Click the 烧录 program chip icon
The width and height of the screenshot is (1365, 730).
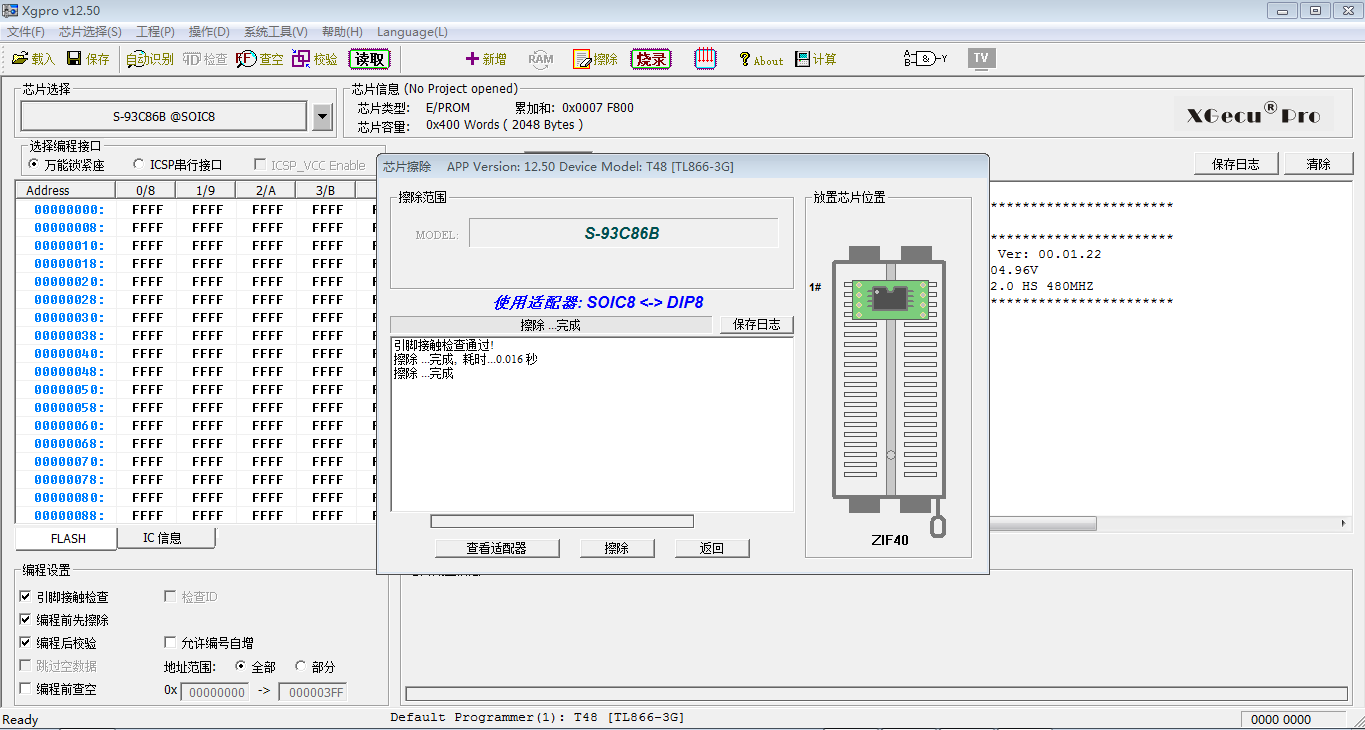coord(651,59)
